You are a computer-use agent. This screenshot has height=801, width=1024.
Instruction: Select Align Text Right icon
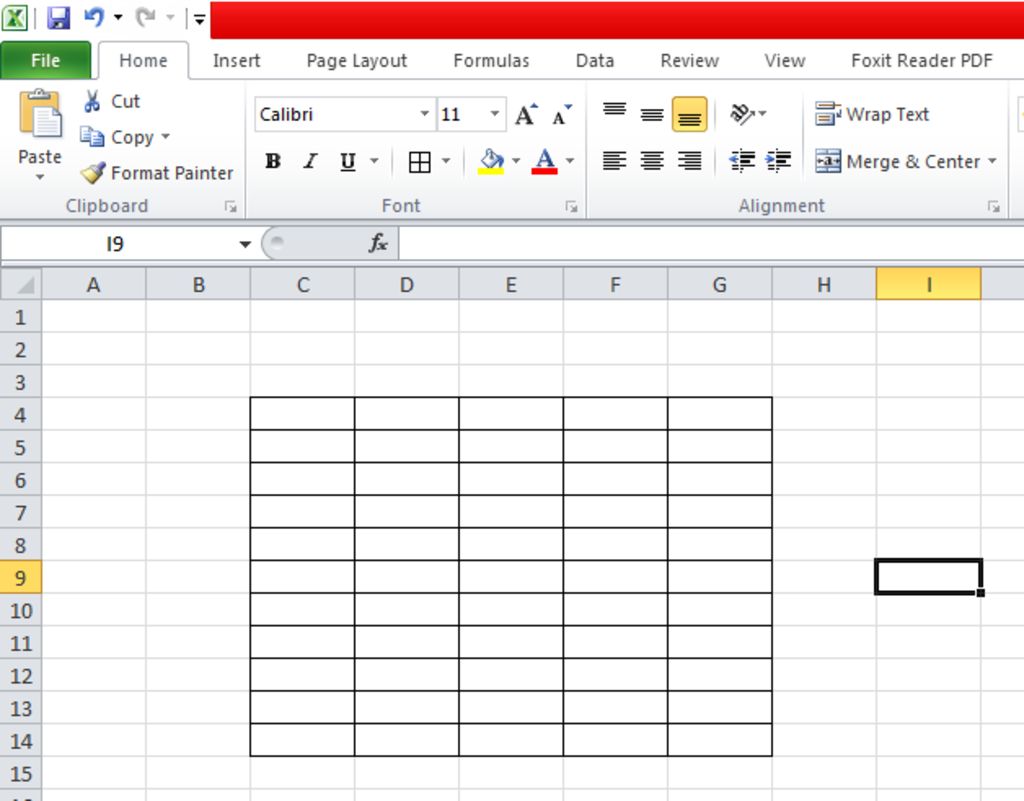690,161
